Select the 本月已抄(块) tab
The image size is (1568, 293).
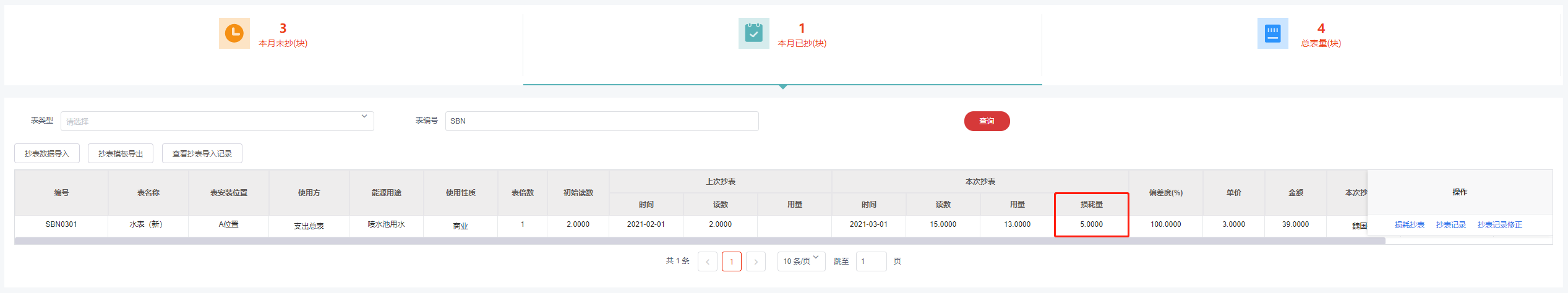coord(802,43)
